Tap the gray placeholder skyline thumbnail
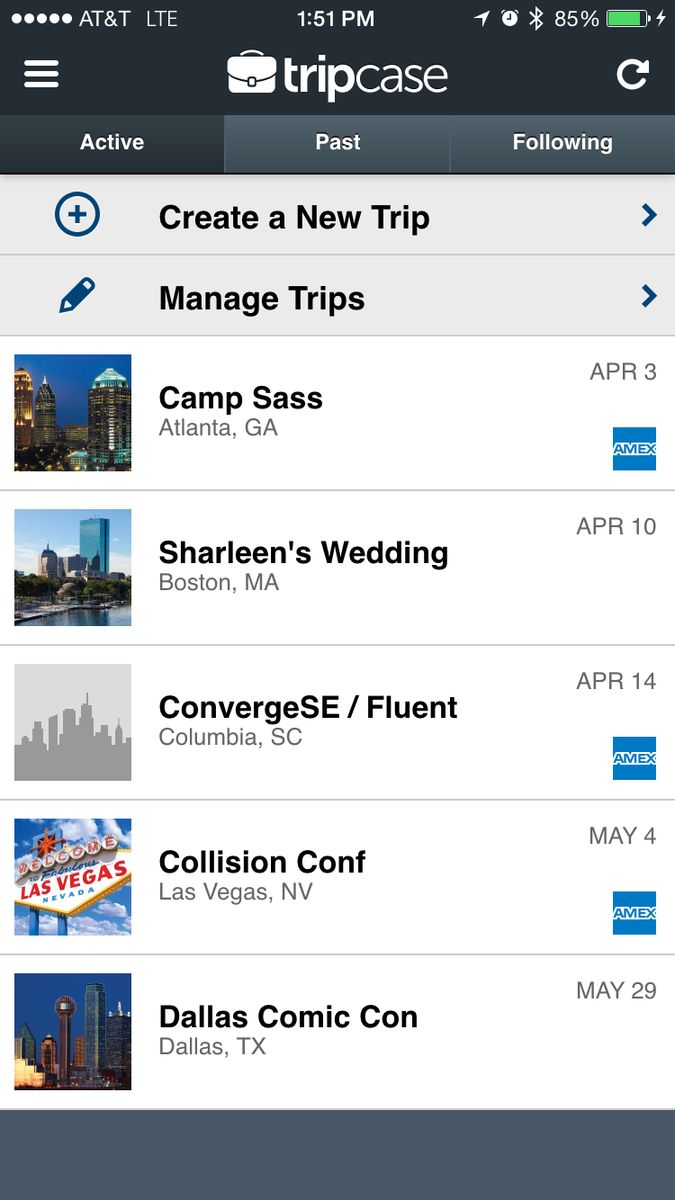675x1200 pixels. pyautogui.click(x=73, y=722)
